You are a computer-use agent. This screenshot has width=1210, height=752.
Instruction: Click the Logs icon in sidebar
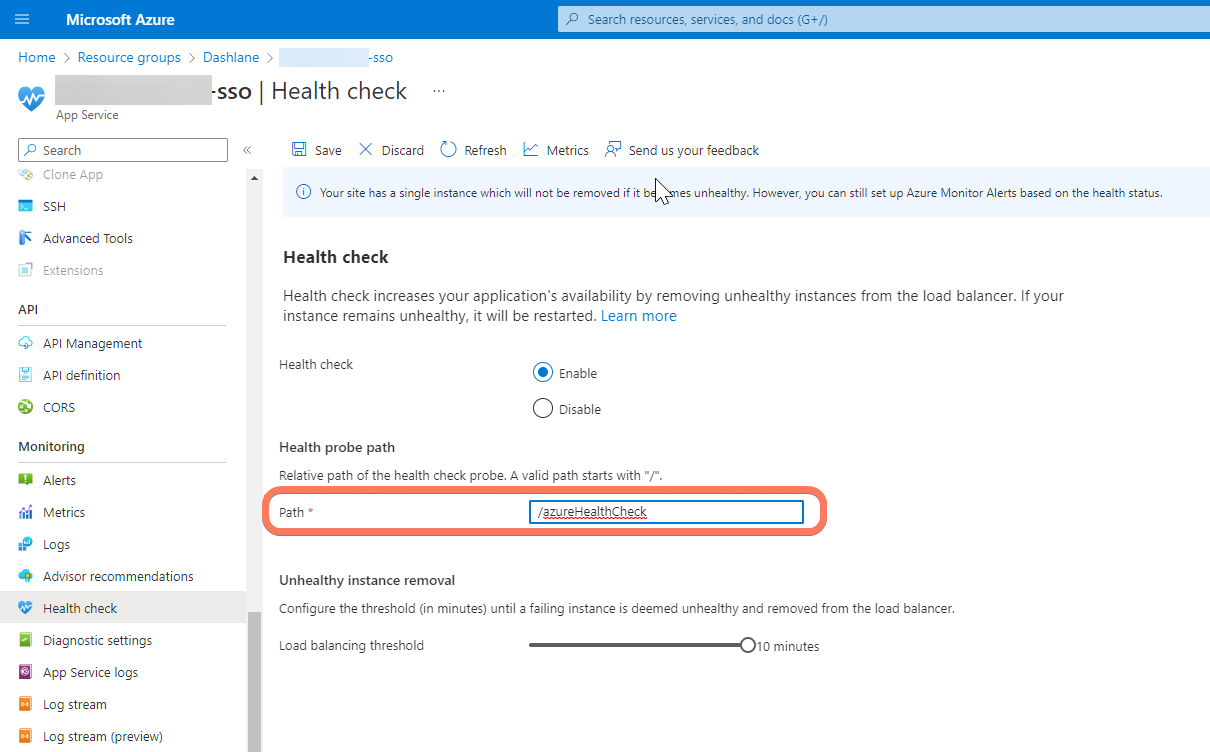26,544
